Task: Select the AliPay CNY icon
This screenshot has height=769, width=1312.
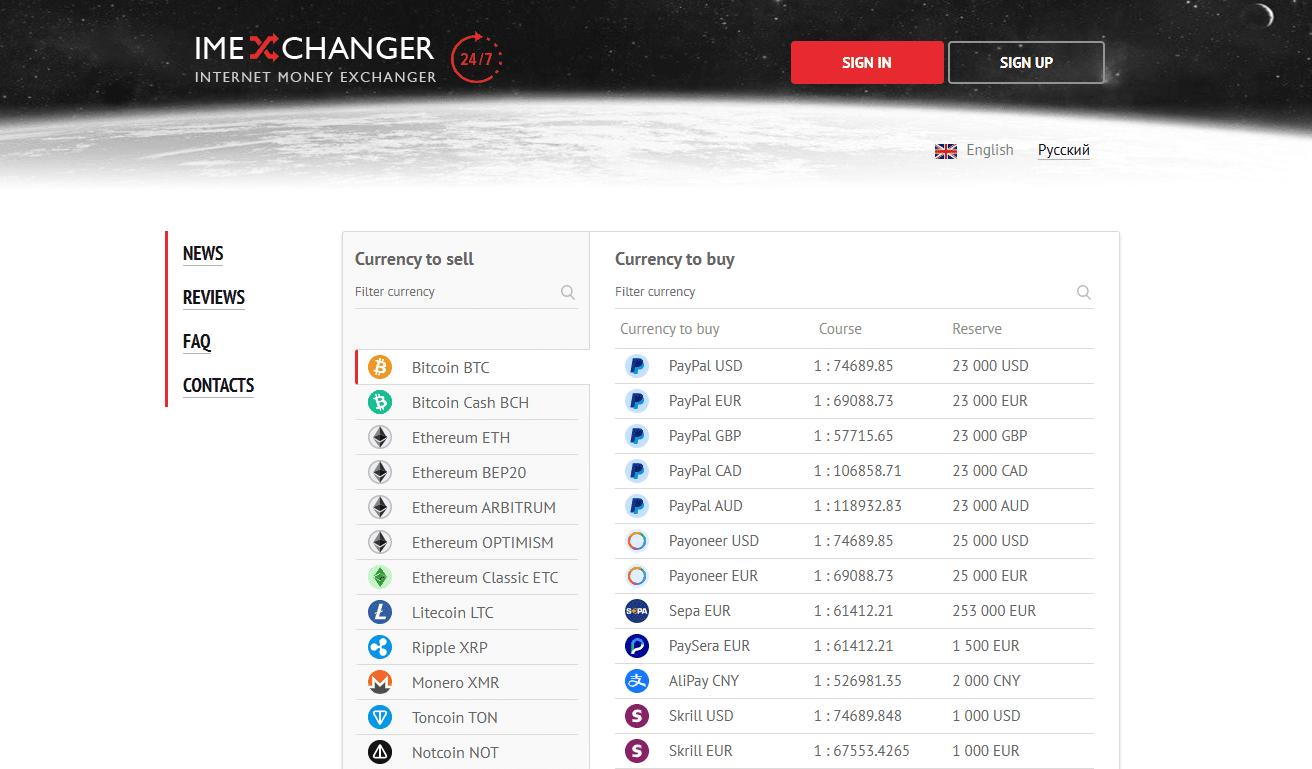Action: tap(637, 680)
